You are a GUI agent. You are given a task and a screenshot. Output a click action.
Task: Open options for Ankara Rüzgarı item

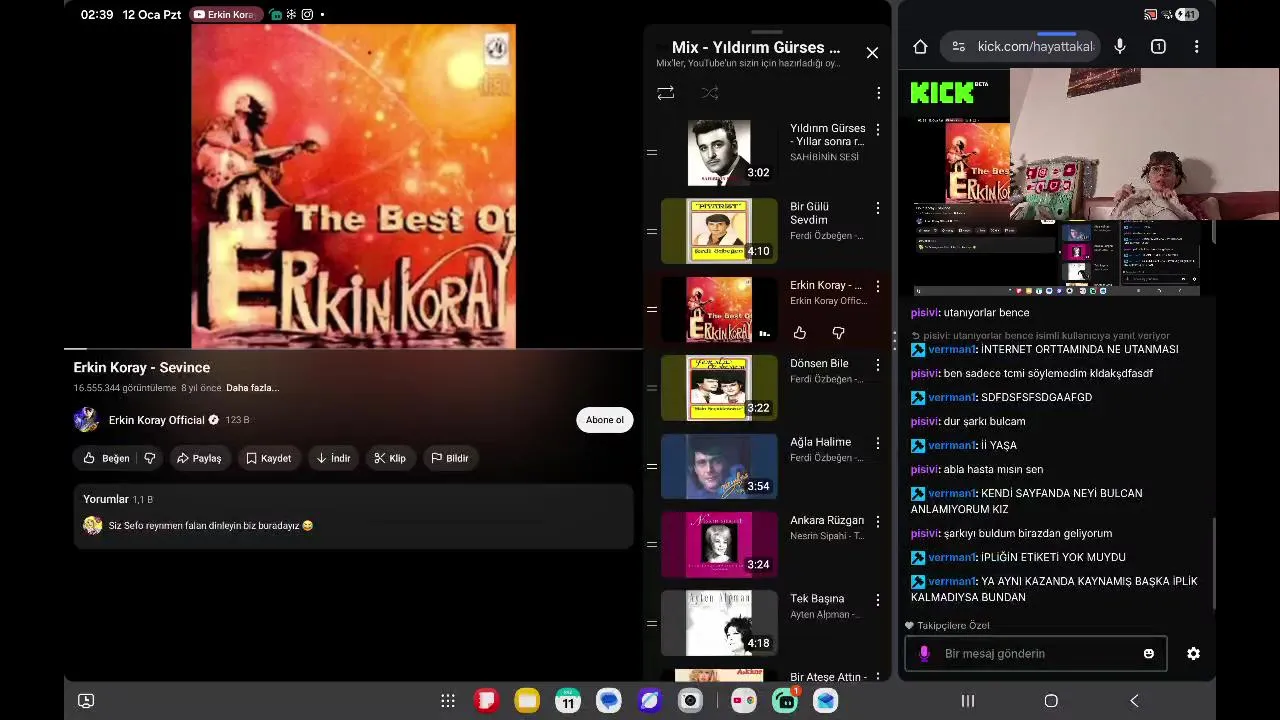878,522
